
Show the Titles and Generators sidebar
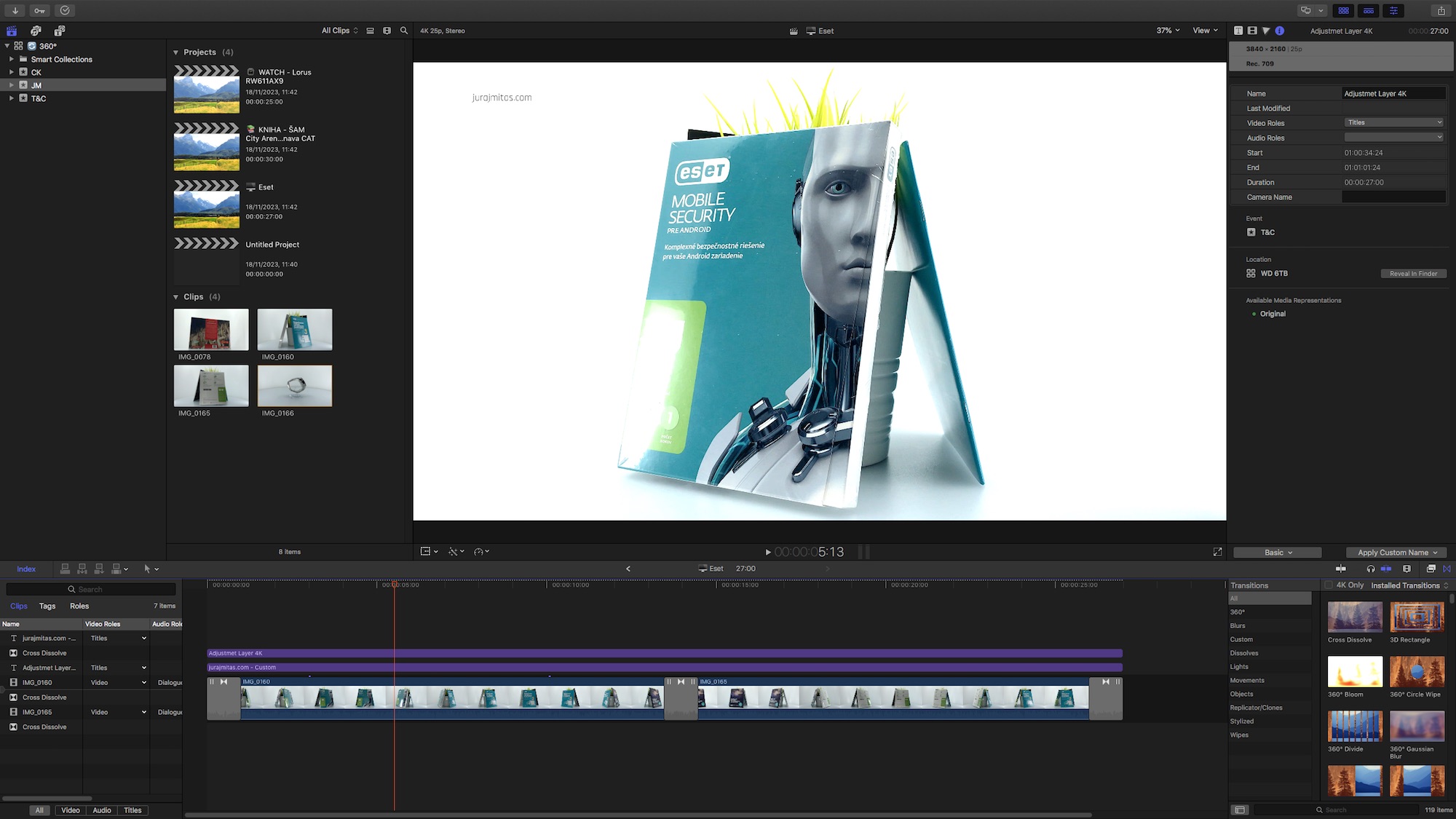coord(60,31)
